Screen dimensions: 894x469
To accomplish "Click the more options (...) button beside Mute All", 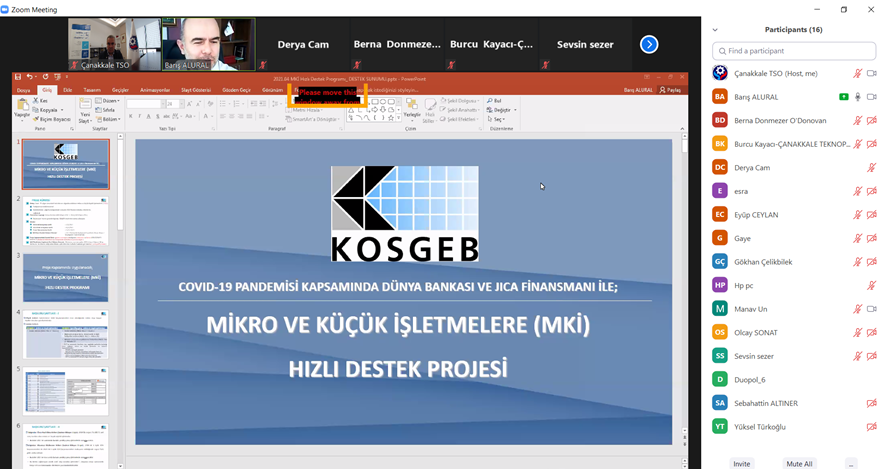I will tap(851, 463).
